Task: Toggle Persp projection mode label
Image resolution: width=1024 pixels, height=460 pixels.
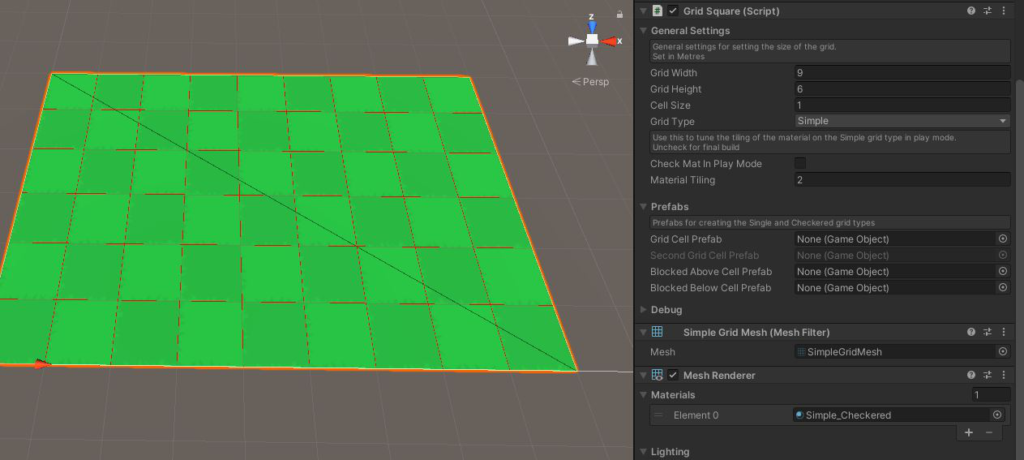Action: [x=590, y=82]
